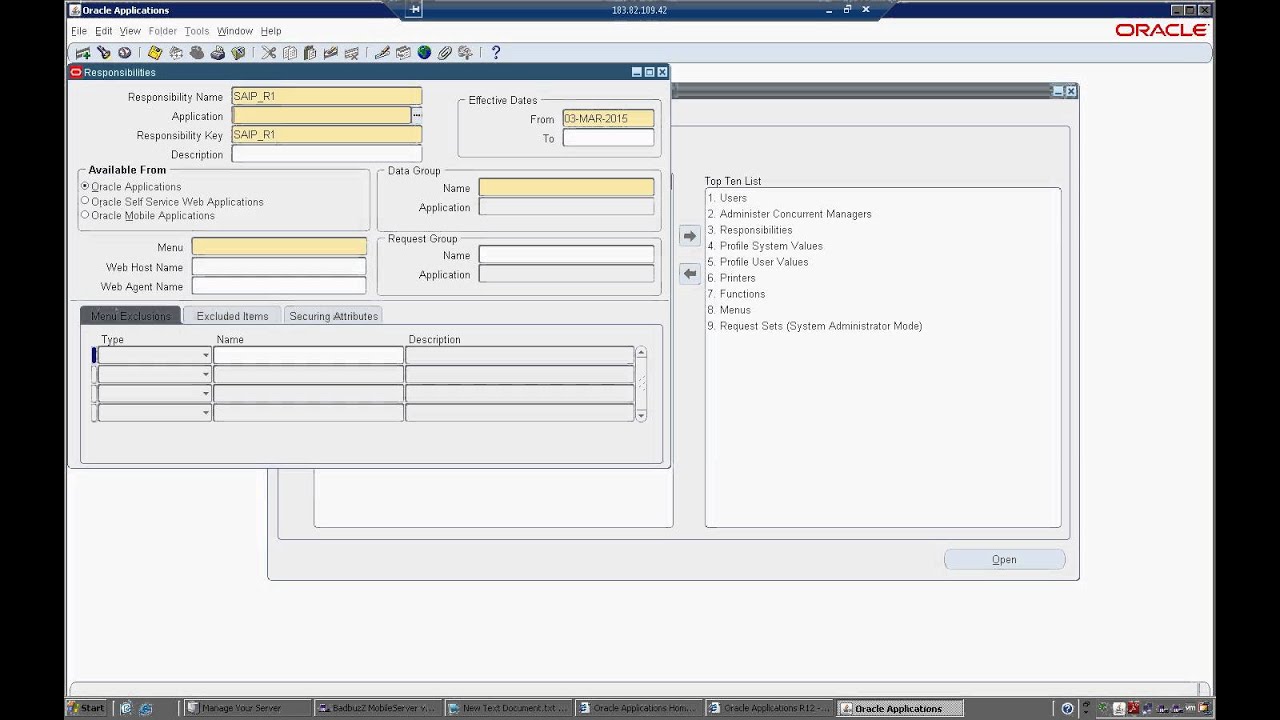Viewport: 1280px width, 720px height.
Task: Switch to Badbuzz MobileServer taskbar item
Action: [x=376, y=708]
